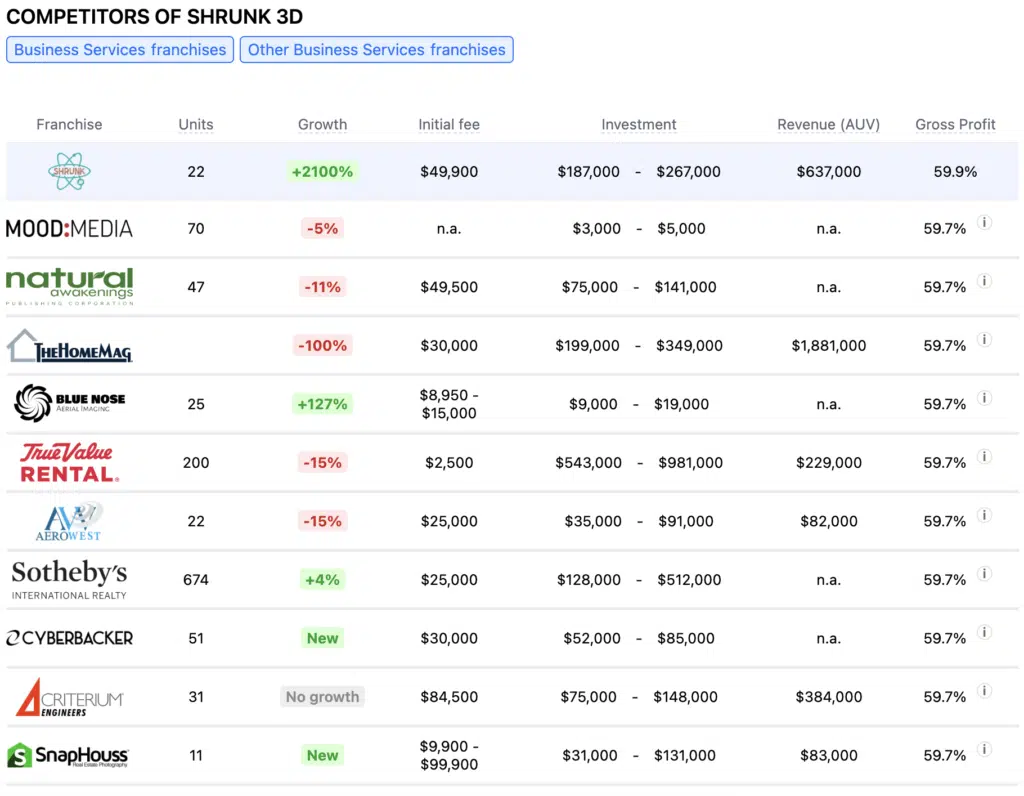Viewport: 1024px width, 796px height.
Task: Click the +2100% growth badge
Action: (322, 171)
